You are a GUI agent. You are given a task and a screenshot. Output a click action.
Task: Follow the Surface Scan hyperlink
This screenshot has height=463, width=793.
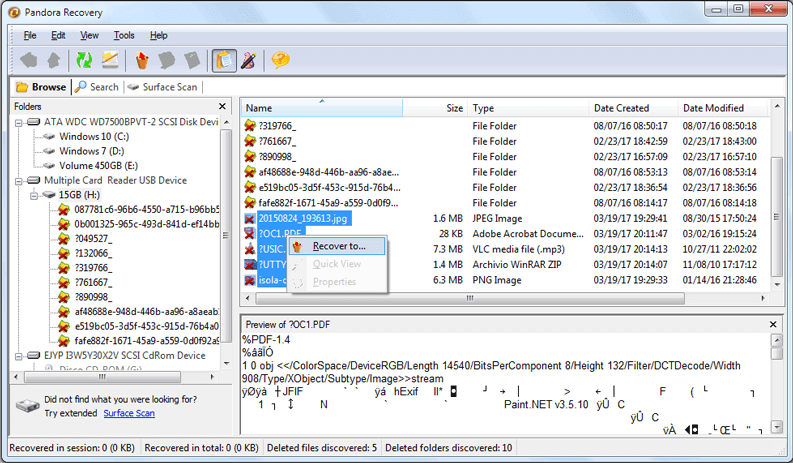pyautogui.click(x=129, y=413)
